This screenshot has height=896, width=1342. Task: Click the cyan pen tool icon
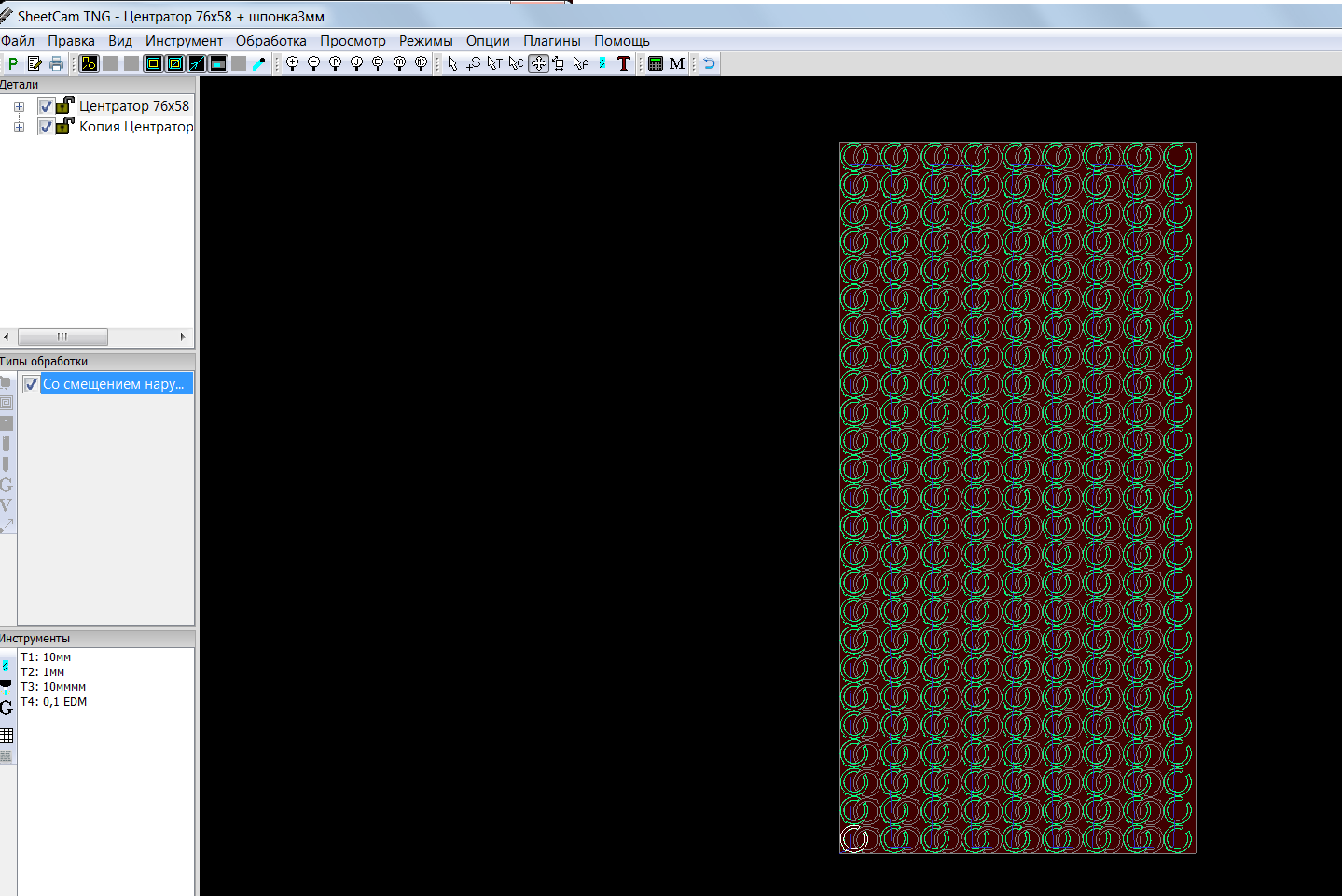tap(259, 63)
